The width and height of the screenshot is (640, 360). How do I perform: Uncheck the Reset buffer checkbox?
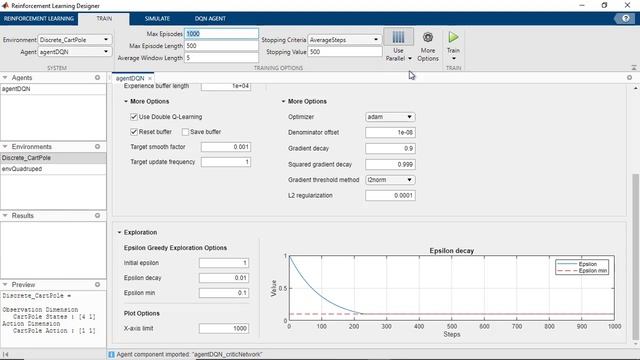133,132
